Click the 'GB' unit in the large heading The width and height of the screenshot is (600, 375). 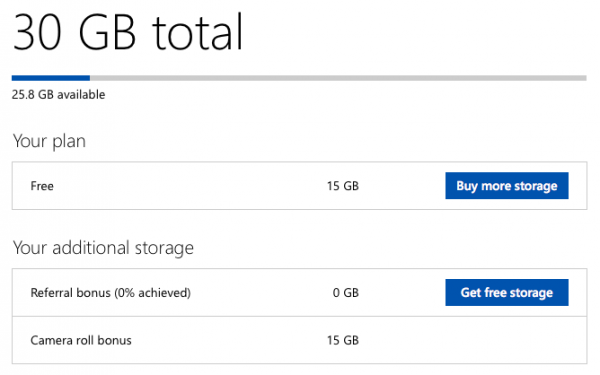pyautogui.click(x=107, y=32)
